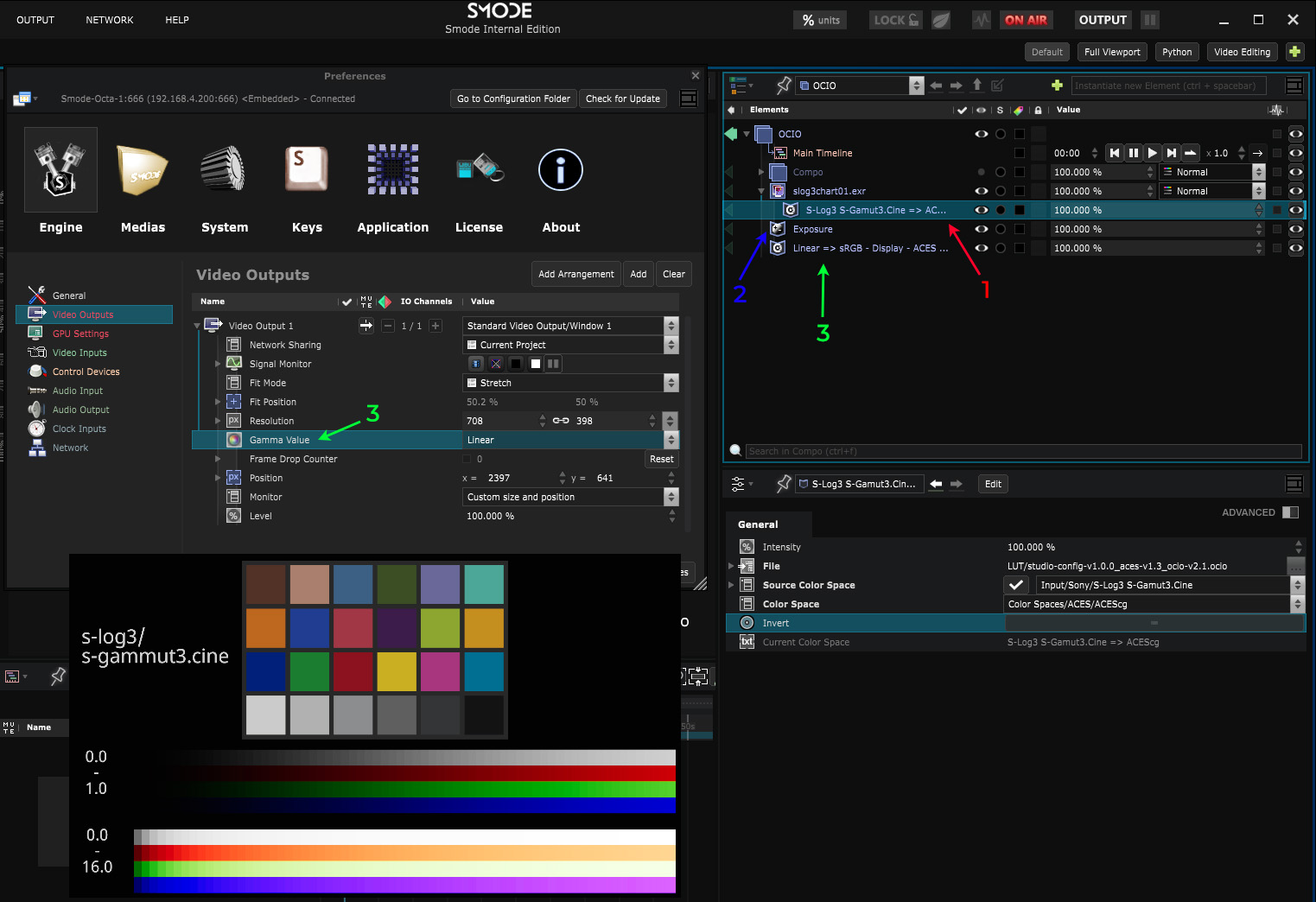
Task: Click the Add video output button
Action: (x=638, y=274)
